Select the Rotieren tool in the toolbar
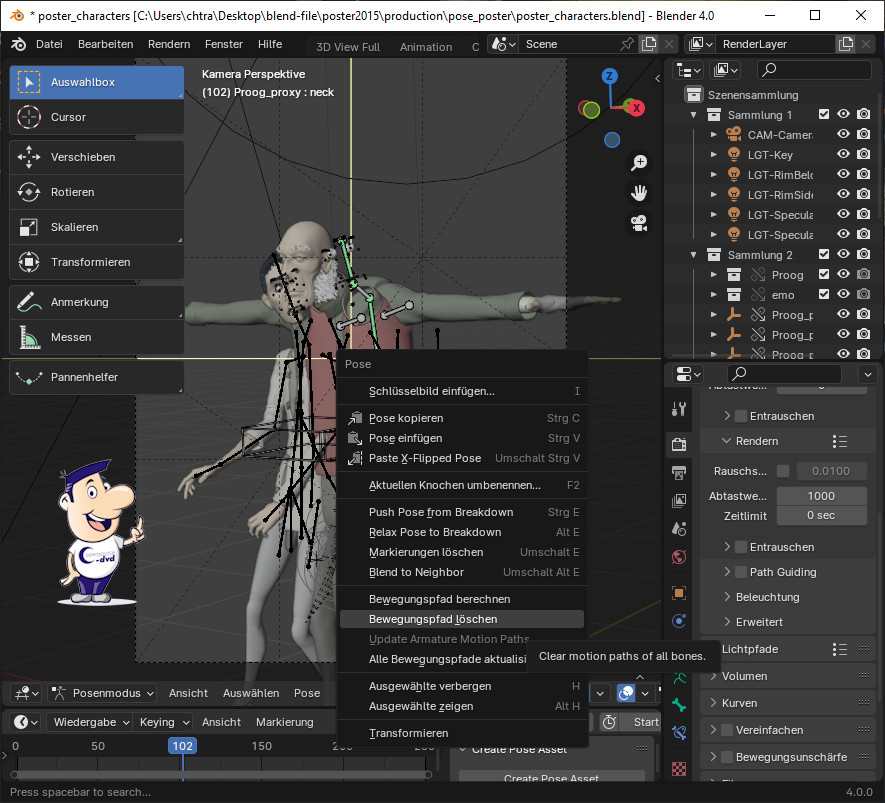This screenshot has width=885, height=803. pos(96,192)
